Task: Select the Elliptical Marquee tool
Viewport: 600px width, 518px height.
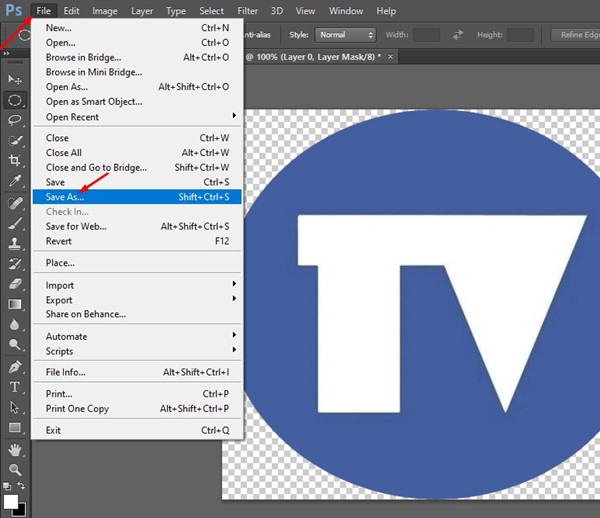Action: pos(15,100)
